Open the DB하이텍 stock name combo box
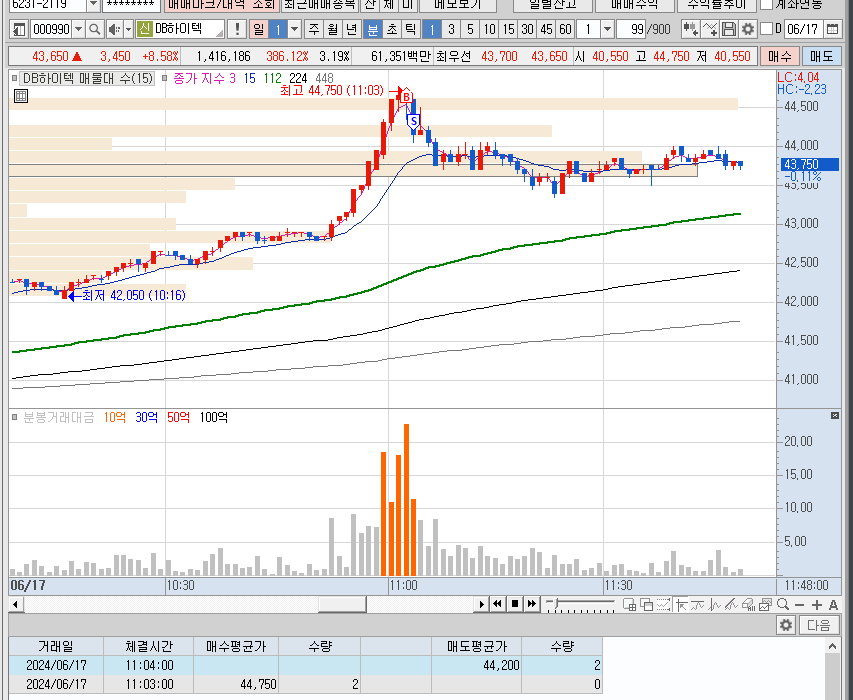The height and width of the screenshot is (700, 853). (x=180, y=29)
